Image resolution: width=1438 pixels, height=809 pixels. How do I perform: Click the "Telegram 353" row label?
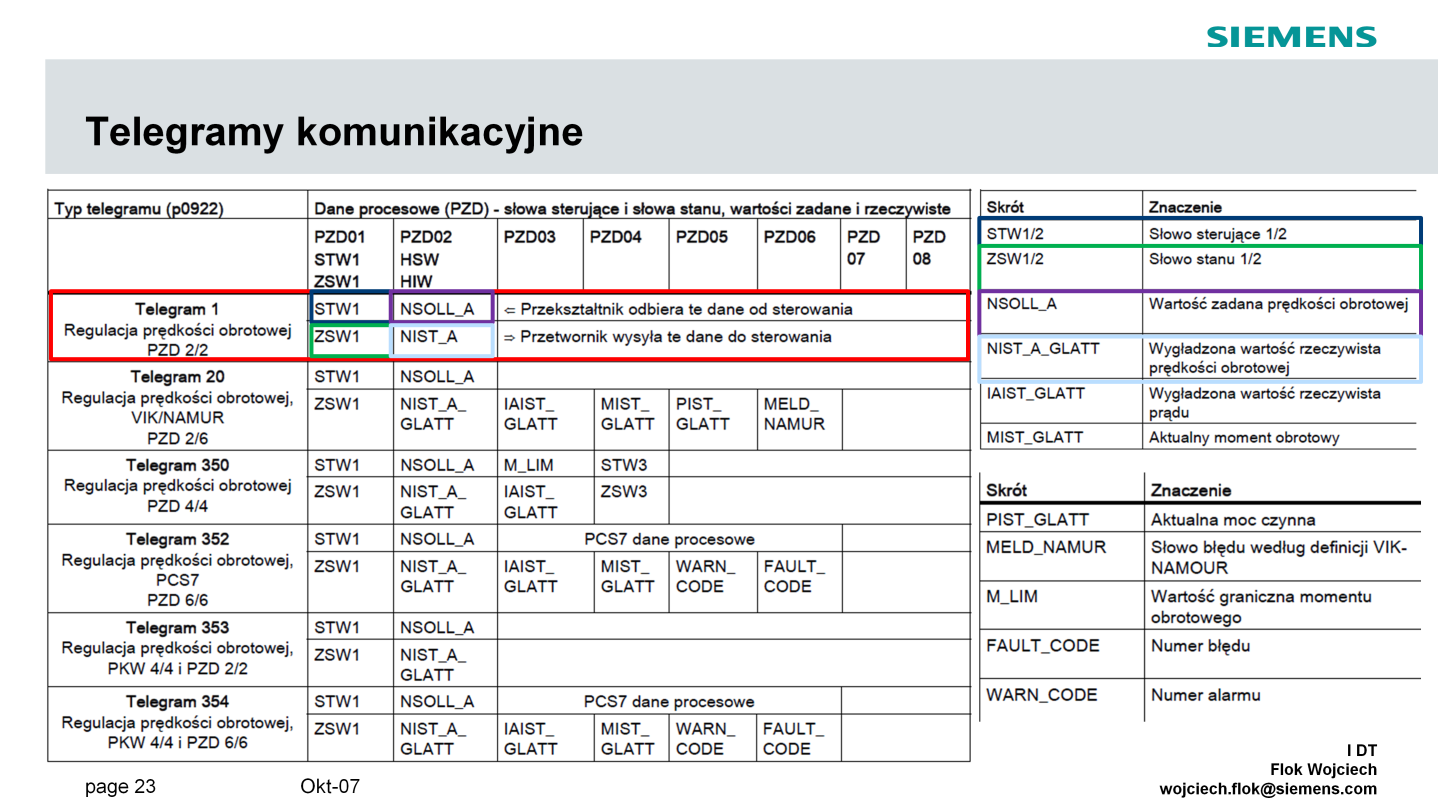coord(177,628)
